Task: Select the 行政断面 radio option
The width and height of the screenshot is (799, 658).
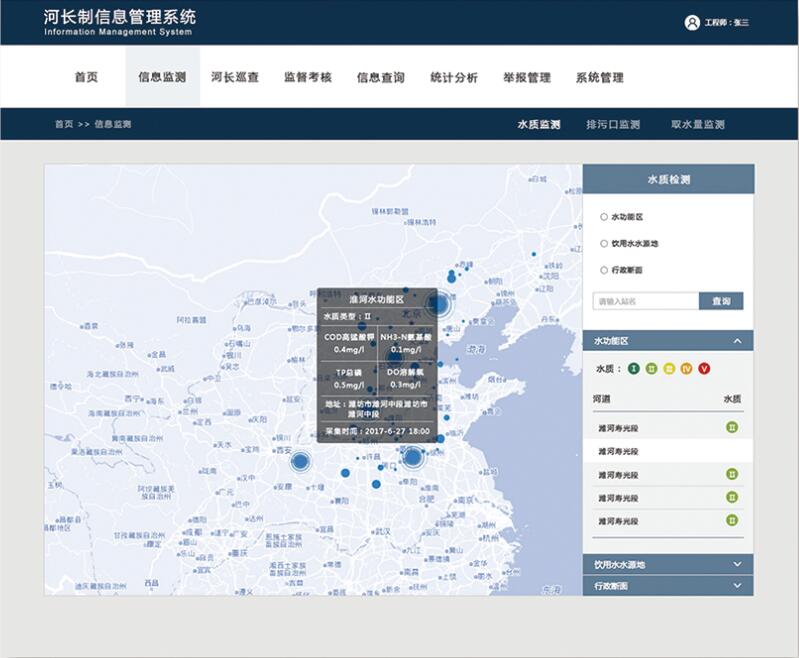Action: (604, 270)
